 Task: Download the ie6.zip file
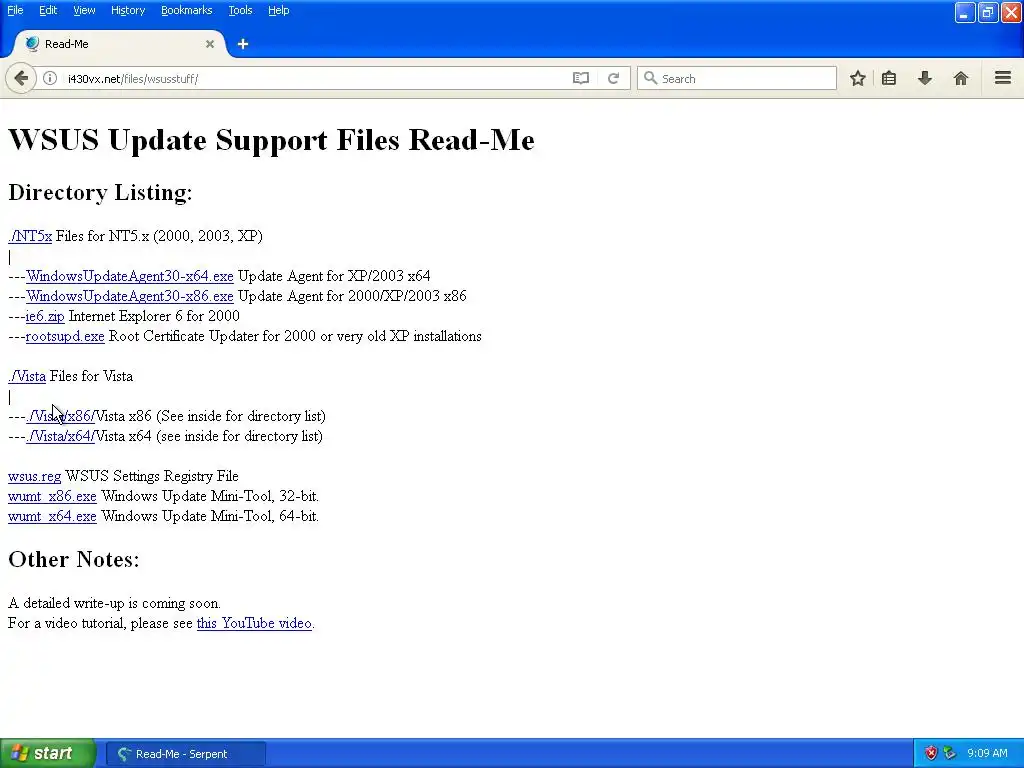click(45, 316)
